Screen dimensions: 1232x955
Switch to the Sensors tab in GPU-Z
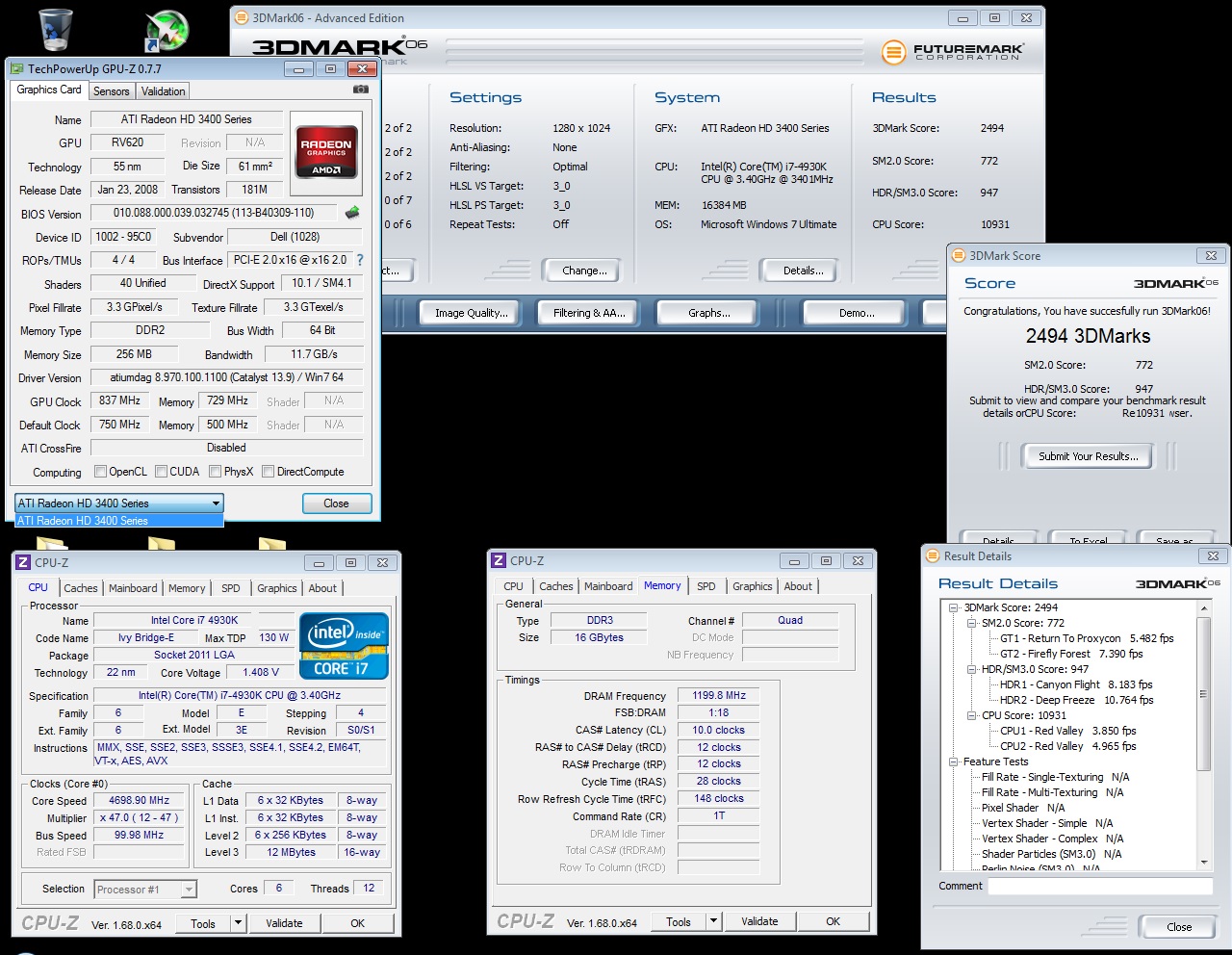tap(111, 91)
